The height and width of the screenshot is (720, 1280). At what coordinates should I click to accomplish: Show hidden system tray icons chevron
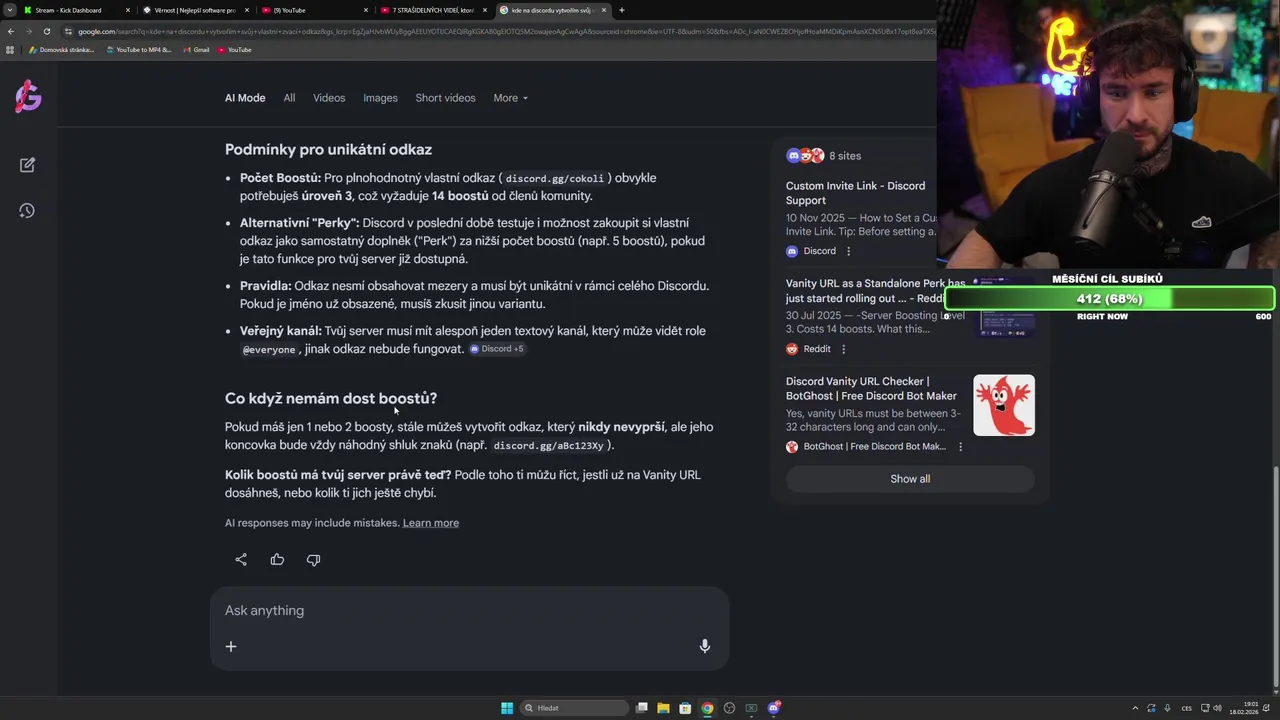1135,708
